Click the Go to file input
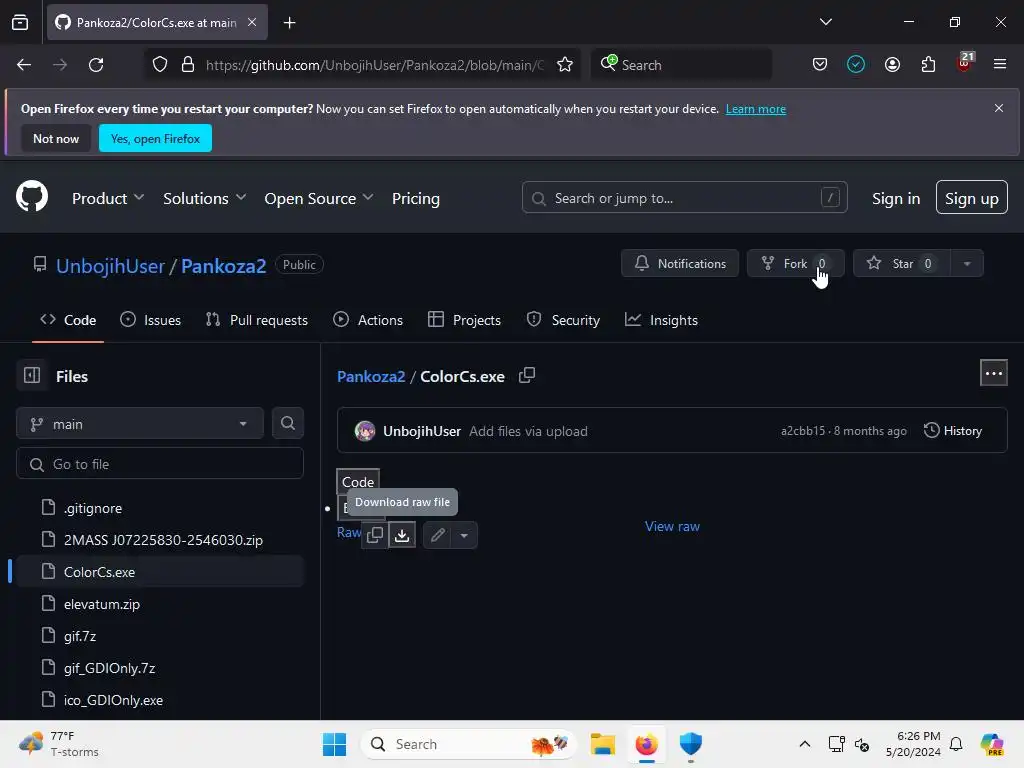The height and width of the screenshot is (768, 1024). pos(160,464)
